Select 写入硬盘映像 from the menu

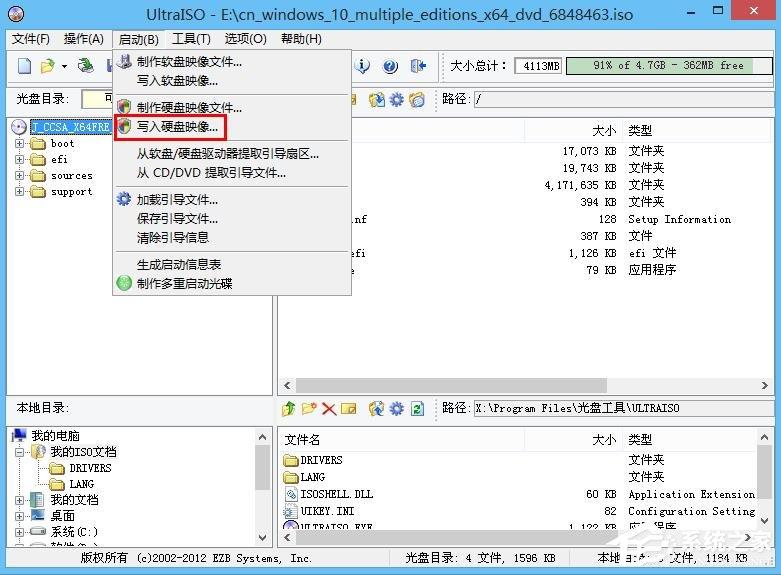177,127
